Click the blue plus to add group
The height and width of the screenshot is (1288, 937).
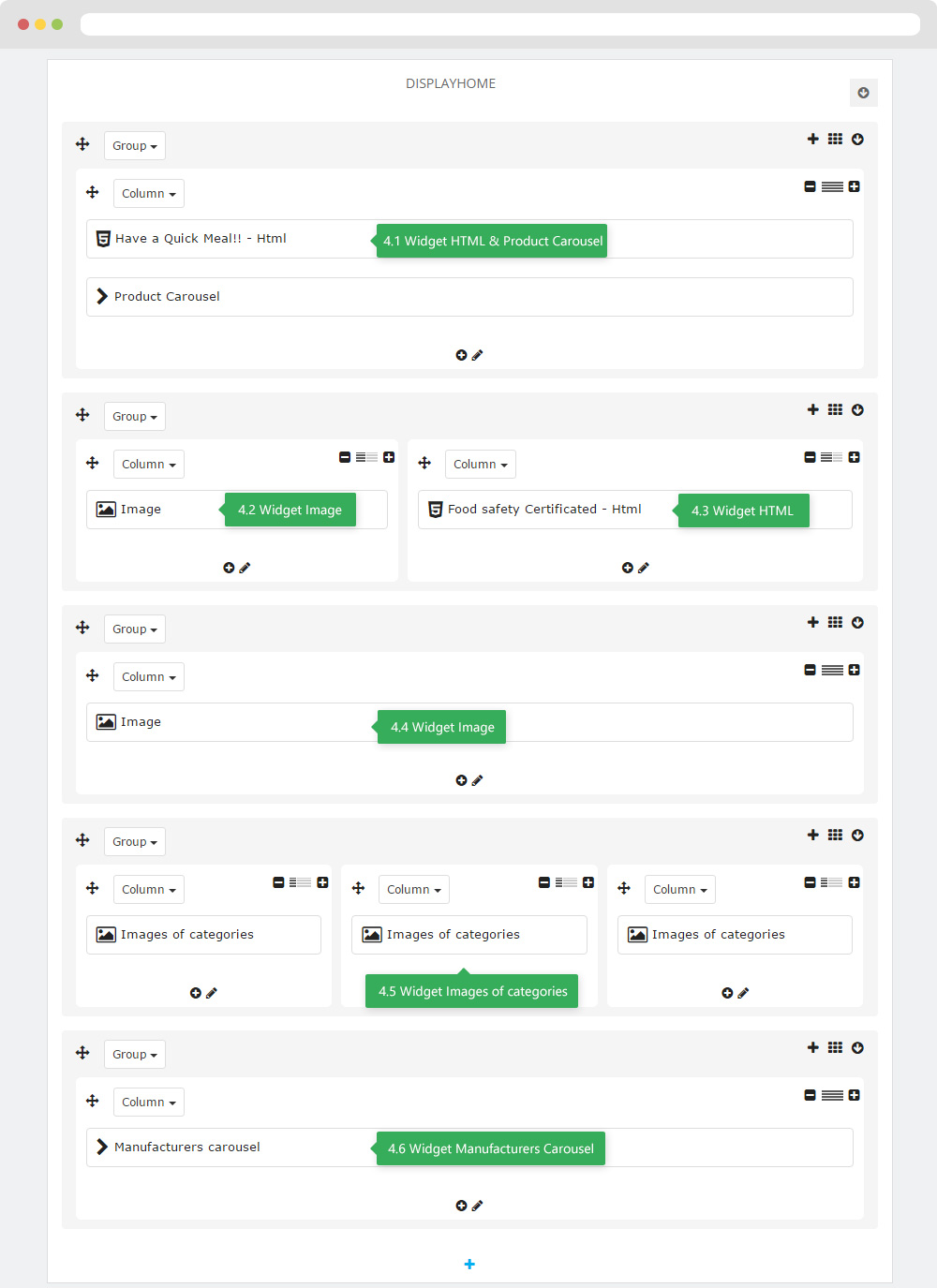click(x=469, y=1265)
